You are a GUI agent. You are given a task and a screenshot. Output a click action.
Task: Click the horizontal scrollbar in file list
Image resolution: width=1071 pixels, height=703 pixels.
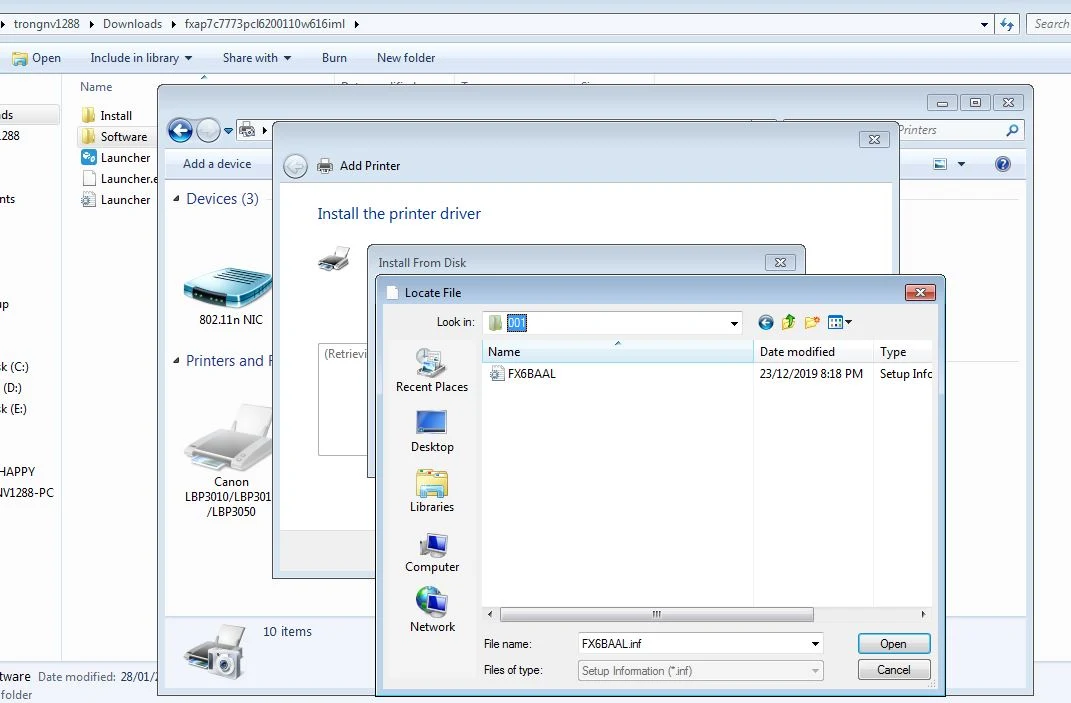pos(656,614)
